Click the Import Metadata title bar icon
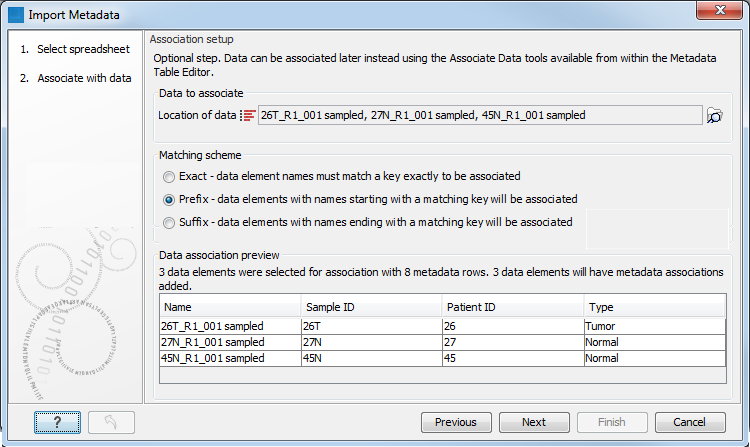 [x=15, y=14]
